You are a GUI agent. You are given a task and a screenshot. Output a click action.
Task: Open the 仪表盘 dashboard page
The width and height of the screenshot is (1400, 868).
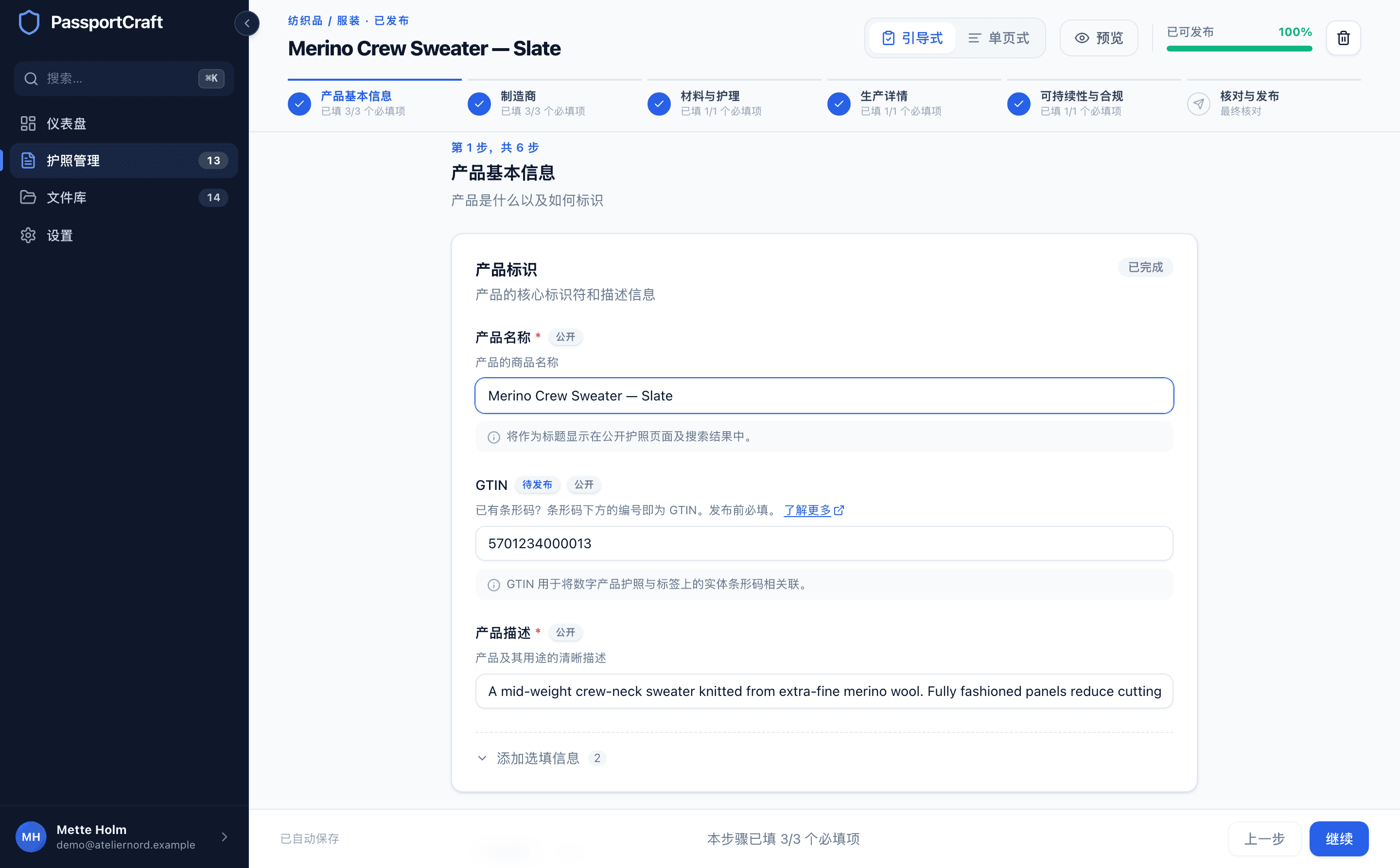pos(123,123)
